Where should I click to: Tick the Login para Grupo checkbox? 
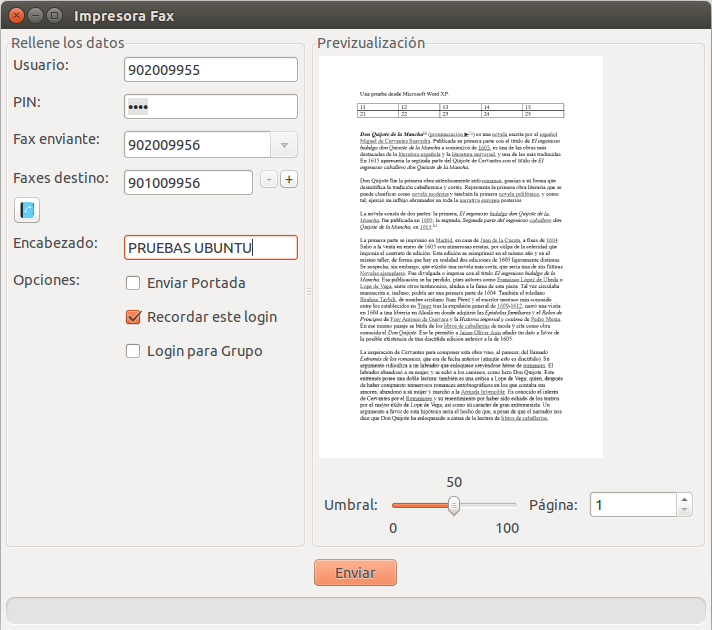tap(133, 351)
